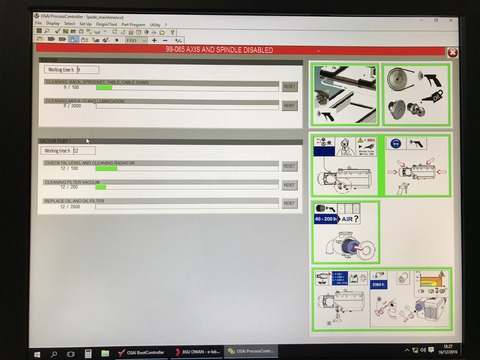The width and height of the screenshot is (480, 360).
Task: Click the '12 / 2000' counter text
Action: [x=70, y=207]
